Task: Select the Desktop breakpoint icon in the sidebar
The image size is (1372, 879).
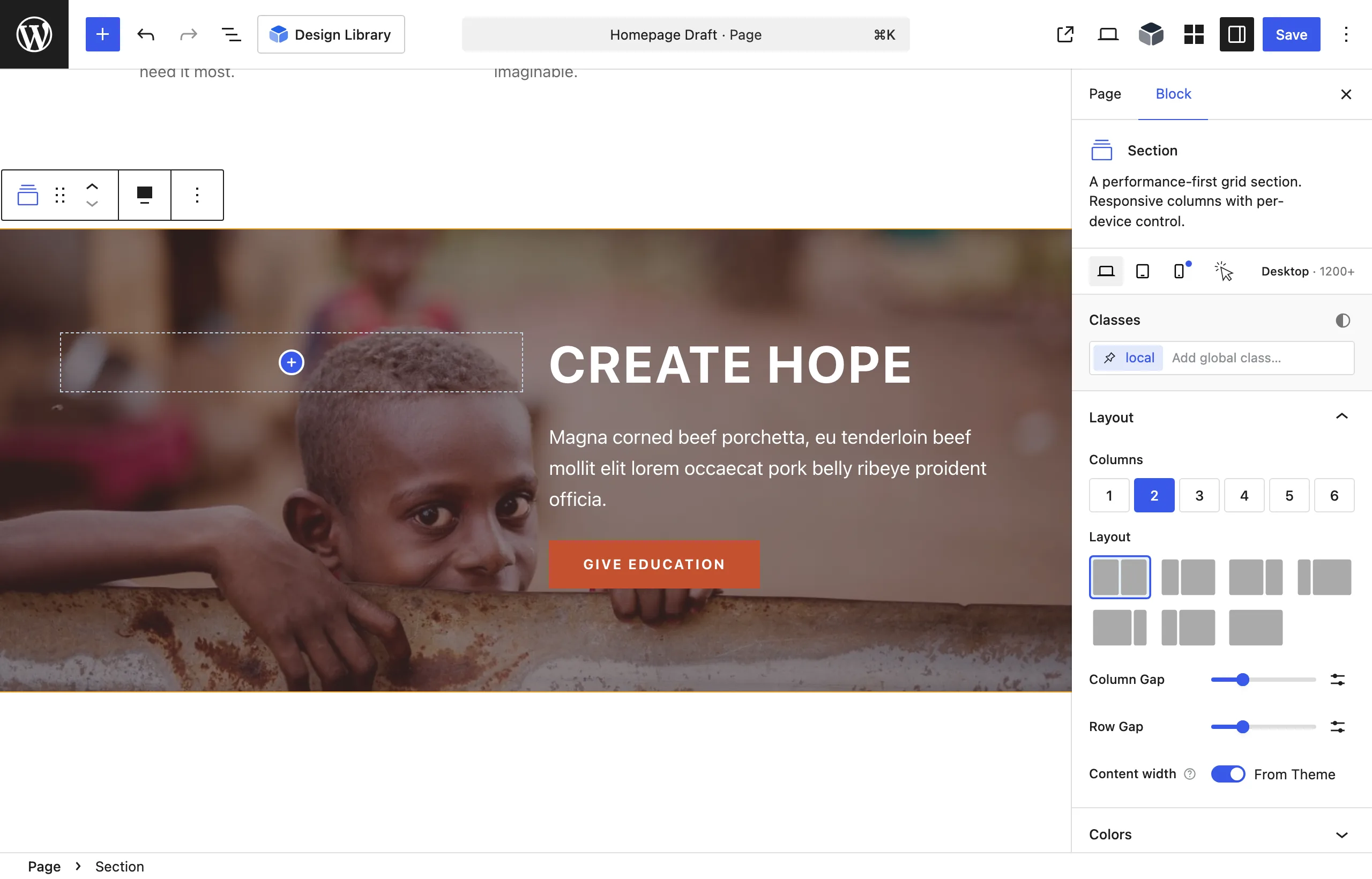Action: coord(1106,271)
